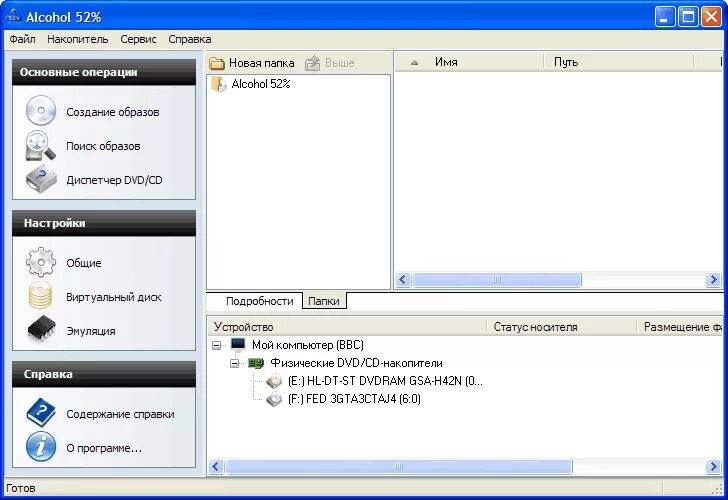Image resolution: width=728 pixels, height=500 pixels.
Task: Collapse the Справка sidebar panel header
Action: [104, 374]
